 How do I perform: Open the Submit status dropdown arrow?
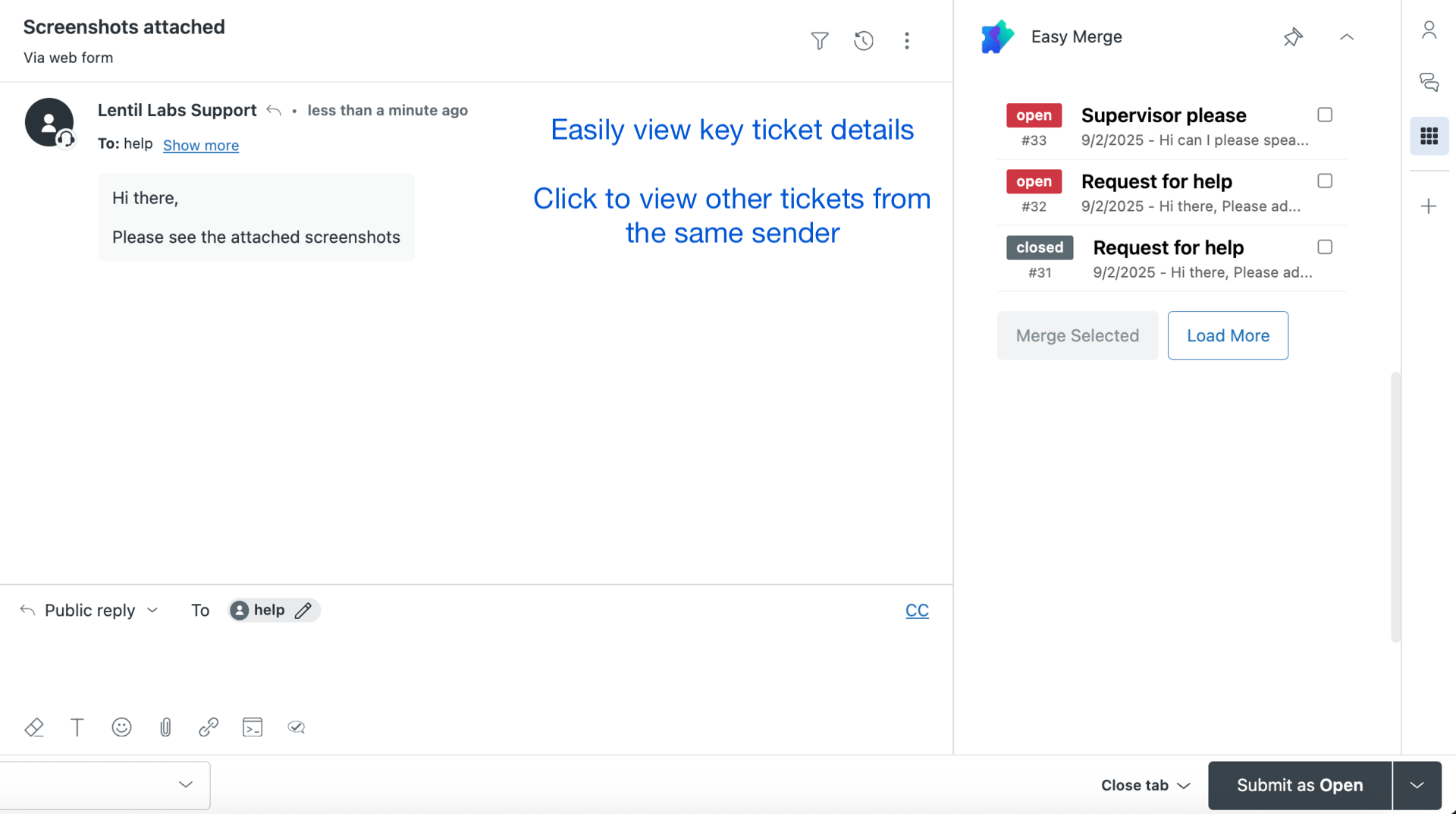(x=1417, y=785)
